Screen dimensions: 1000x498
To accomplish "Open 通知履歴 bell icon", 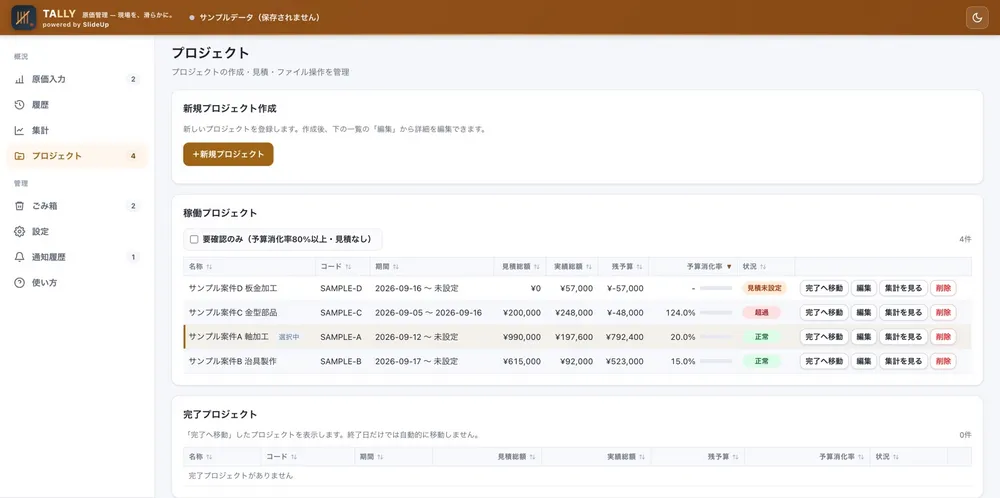I will [x=19, y=257].
